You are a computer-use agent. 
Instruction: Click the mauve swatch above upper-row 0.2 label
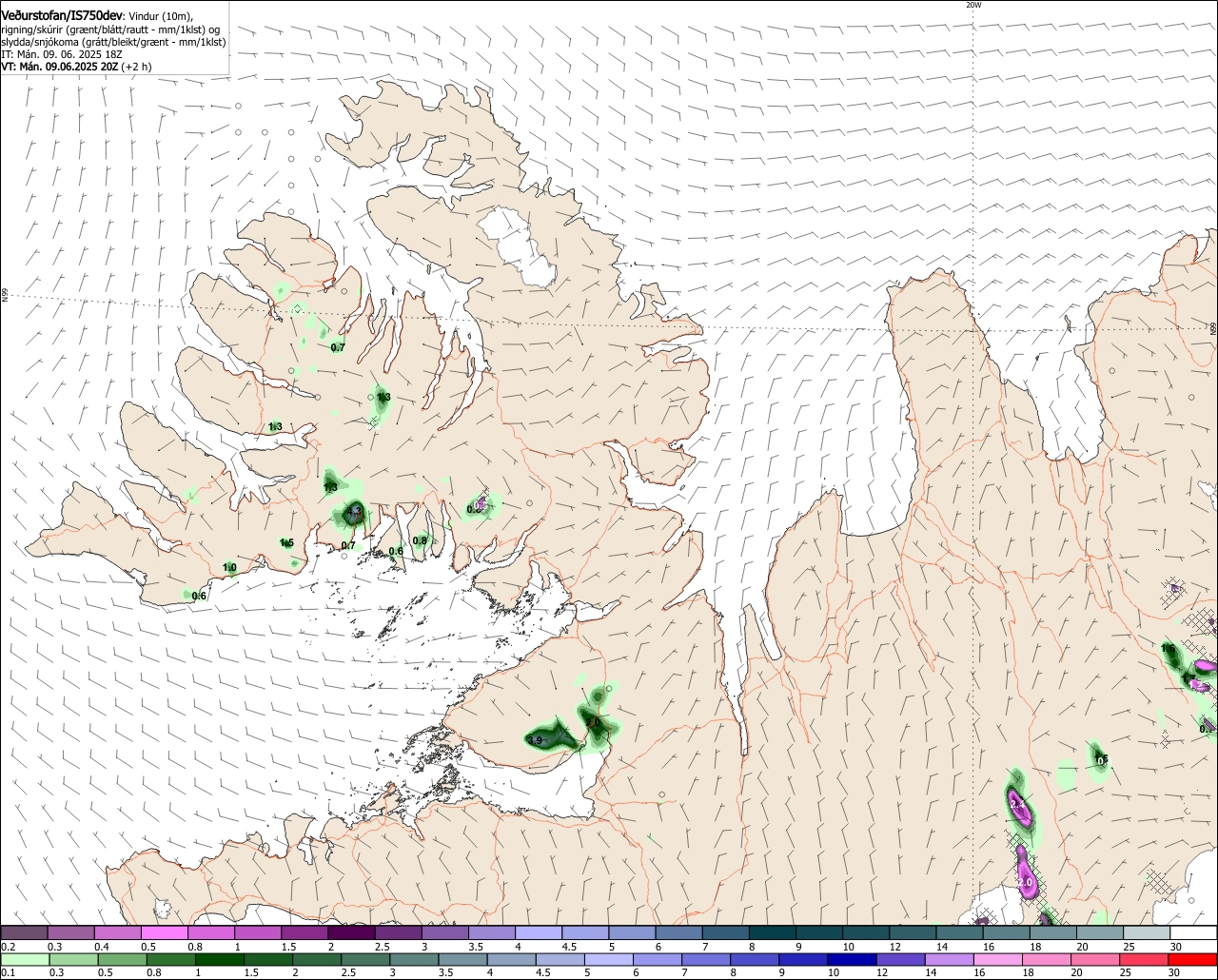pyautogui.click(x=24, y=932)
